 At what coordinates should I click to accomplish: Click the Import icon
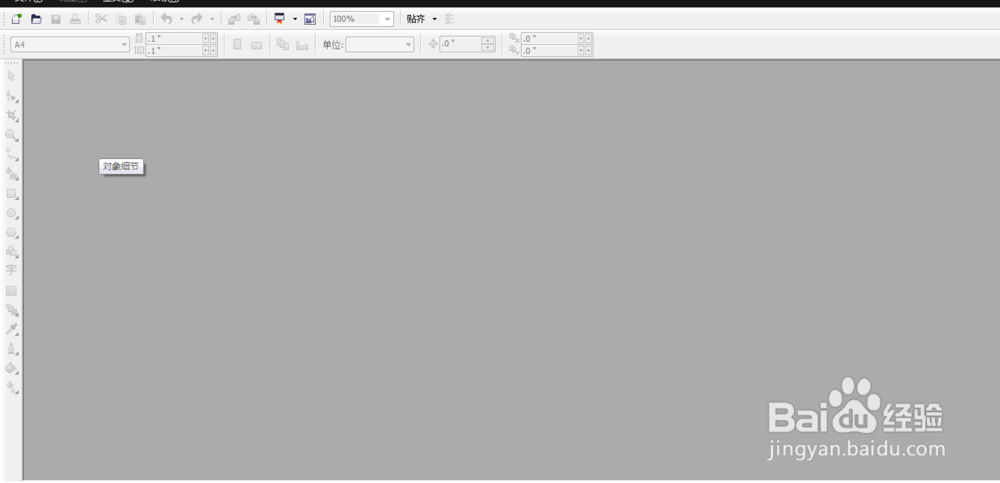coord(234,19)
